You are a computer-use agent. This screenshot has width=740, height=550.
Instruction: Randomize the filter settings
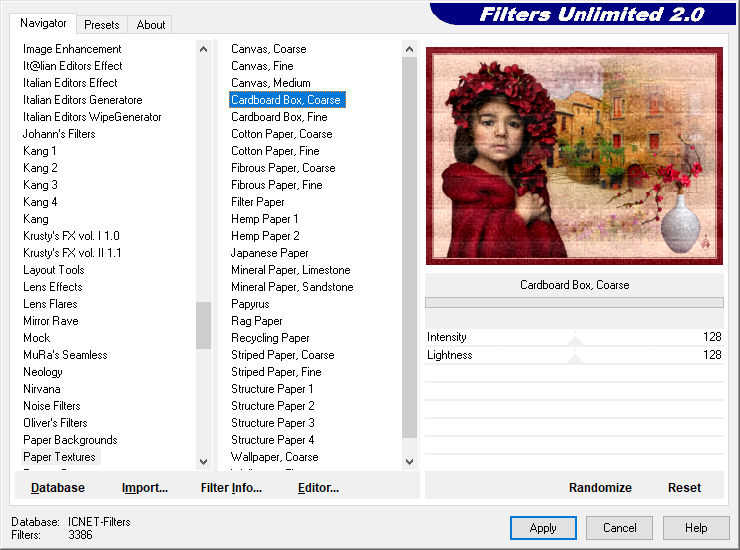(600, 488)
